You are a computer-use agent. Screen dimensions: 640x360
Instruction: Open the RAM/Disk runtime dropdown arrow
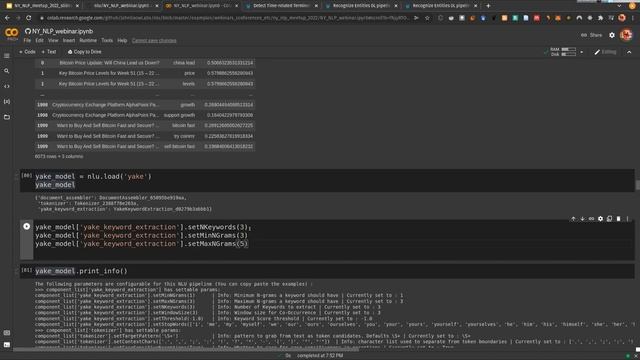tap(582, 52)
